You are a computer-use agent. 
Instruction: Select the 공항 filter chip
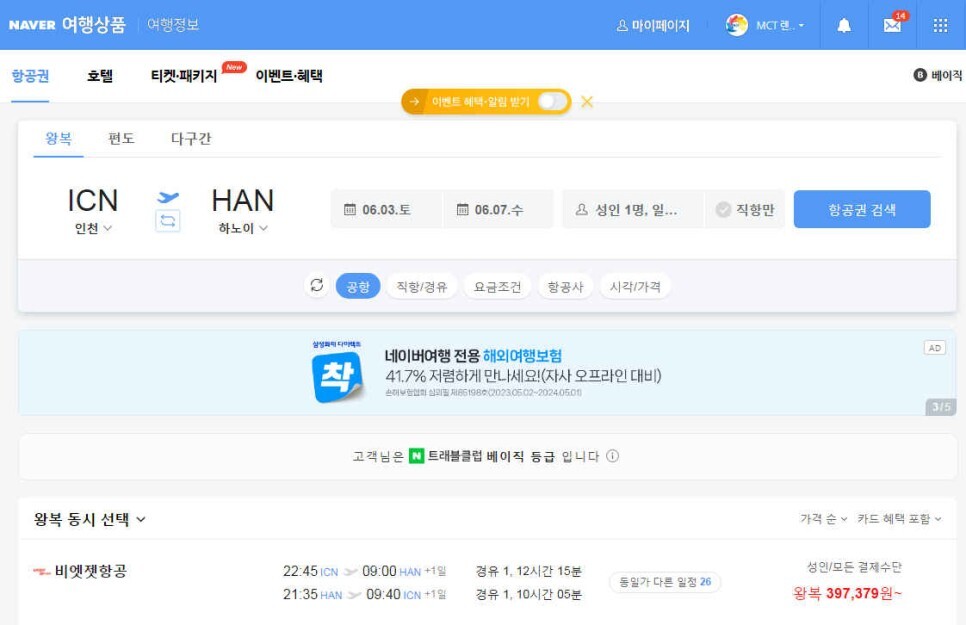tap(358, 286)
